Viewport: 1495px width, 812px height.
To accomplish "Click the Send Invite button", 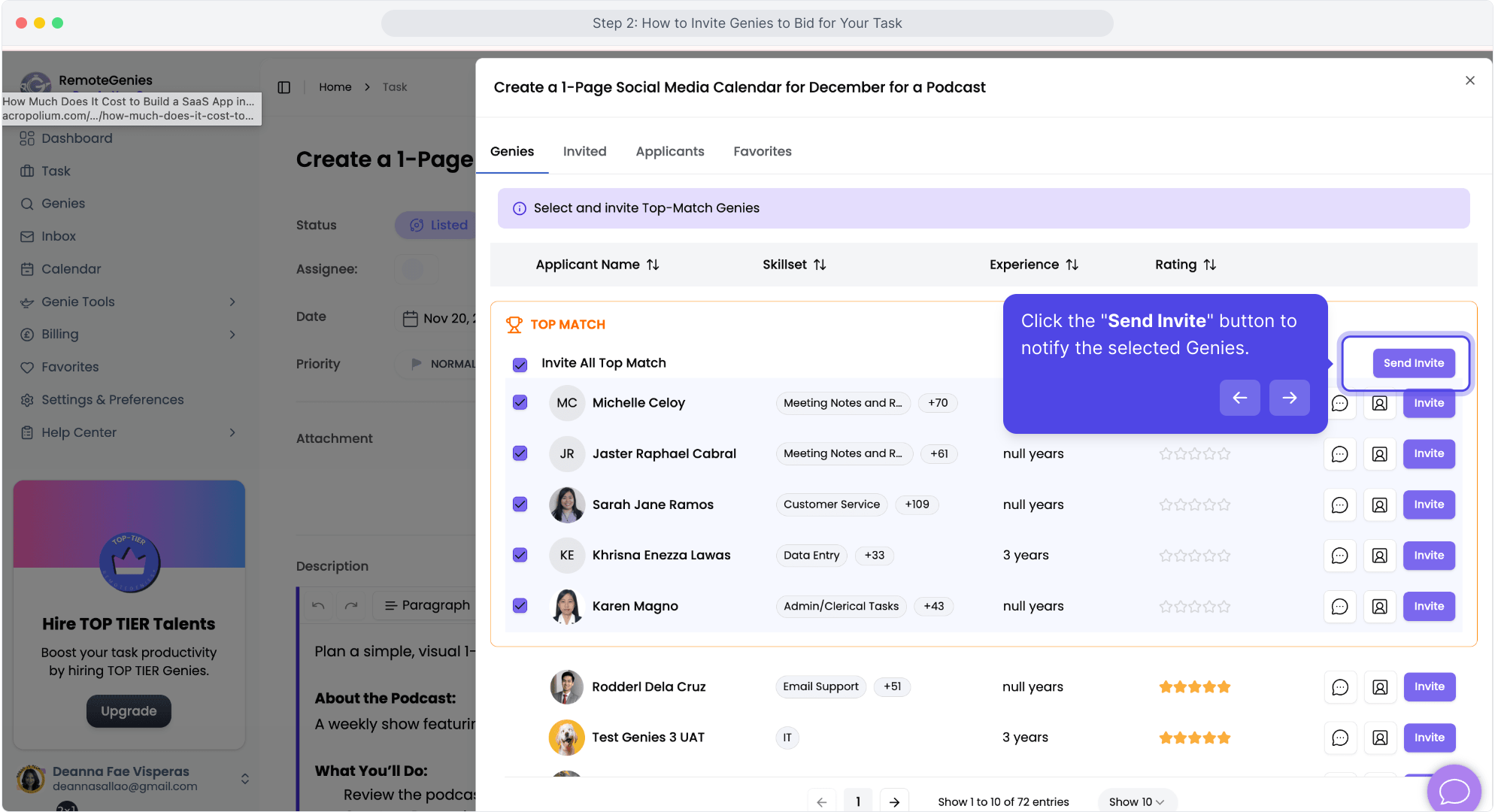I will point(1413,363).
